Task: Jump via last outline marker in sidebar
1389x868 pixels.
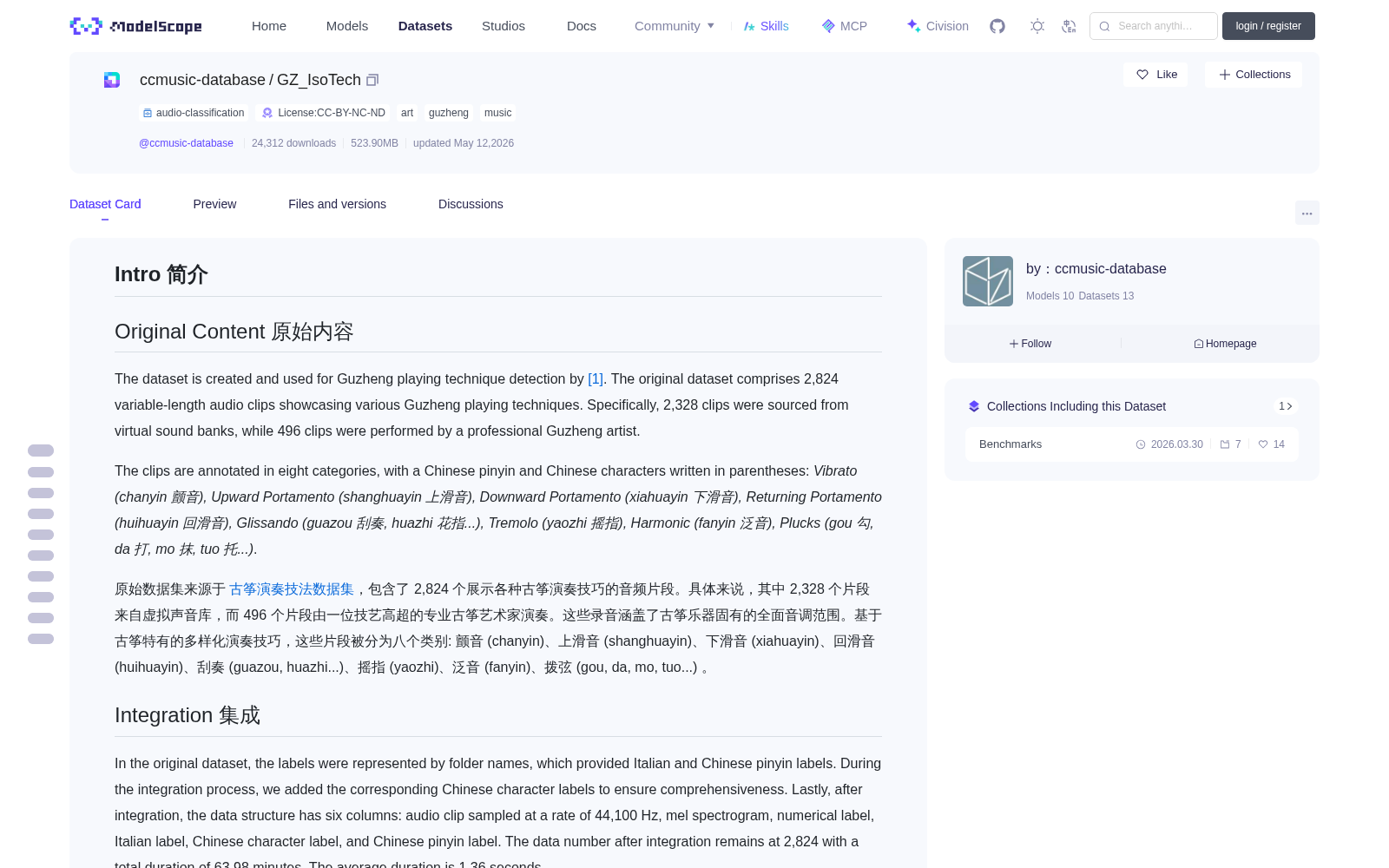Action: [41, 639]
